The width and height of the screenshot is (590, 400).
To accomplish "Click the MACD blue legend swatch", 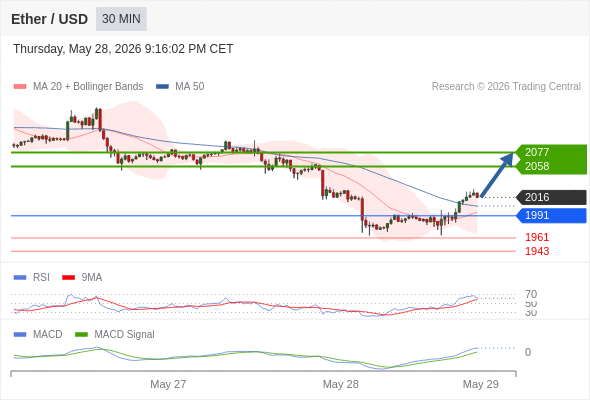I will [20, 335].
